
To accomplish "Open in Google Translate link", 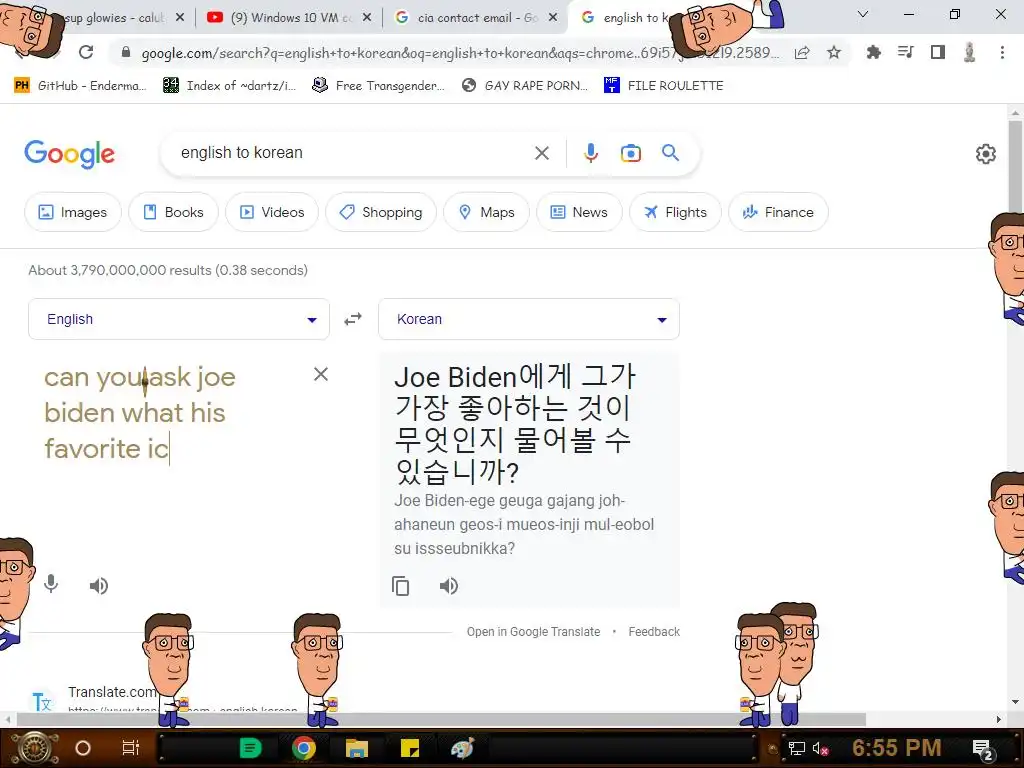I will click(x=533, y=632).
